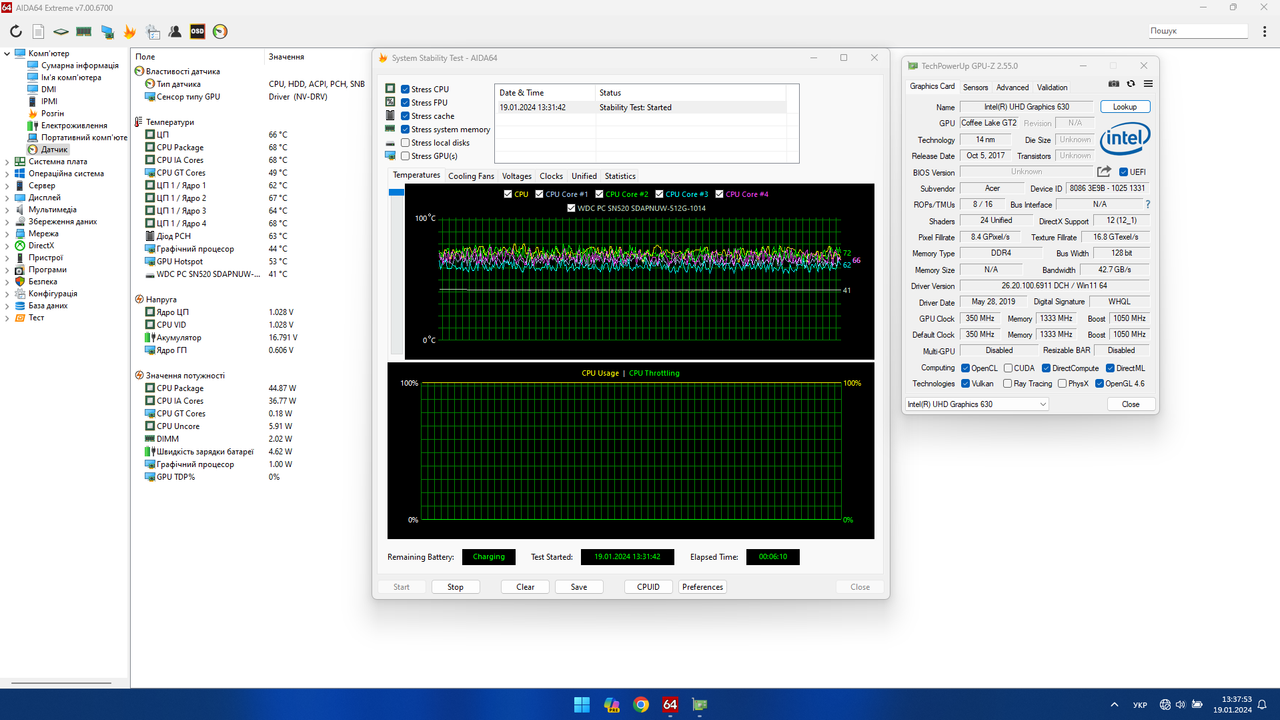Uncheck Stress CPU checkbox

point(406,89)
